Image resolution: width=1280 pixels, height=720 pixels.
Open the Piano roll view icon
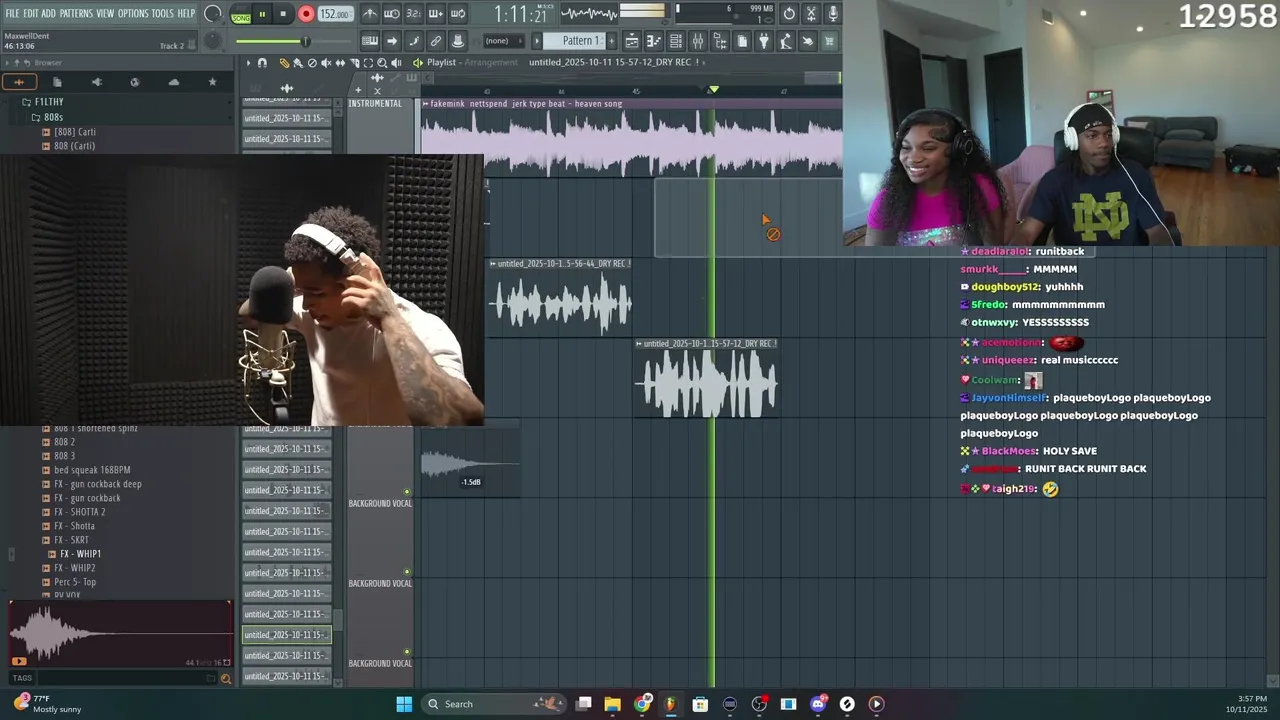[x=654, y=41]
